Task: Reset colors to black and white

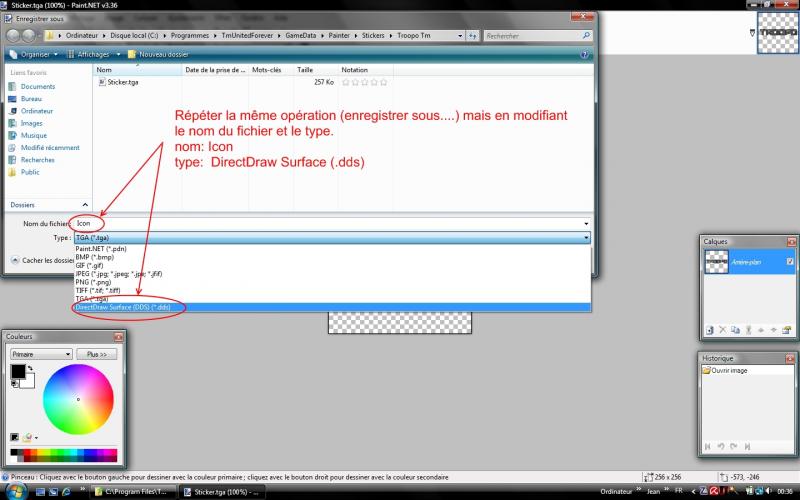Action: coord(14,384)
